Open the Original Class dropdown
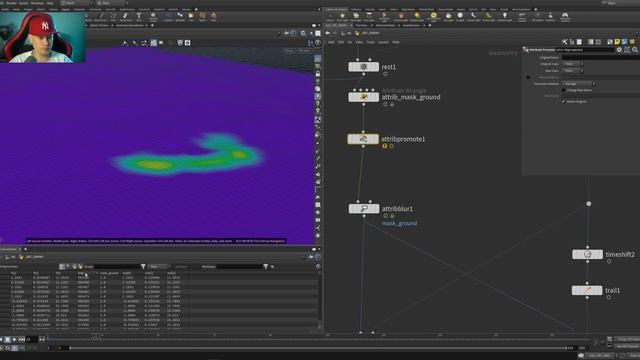This screenshot has height=360, width=640. [x=573, y=64]
